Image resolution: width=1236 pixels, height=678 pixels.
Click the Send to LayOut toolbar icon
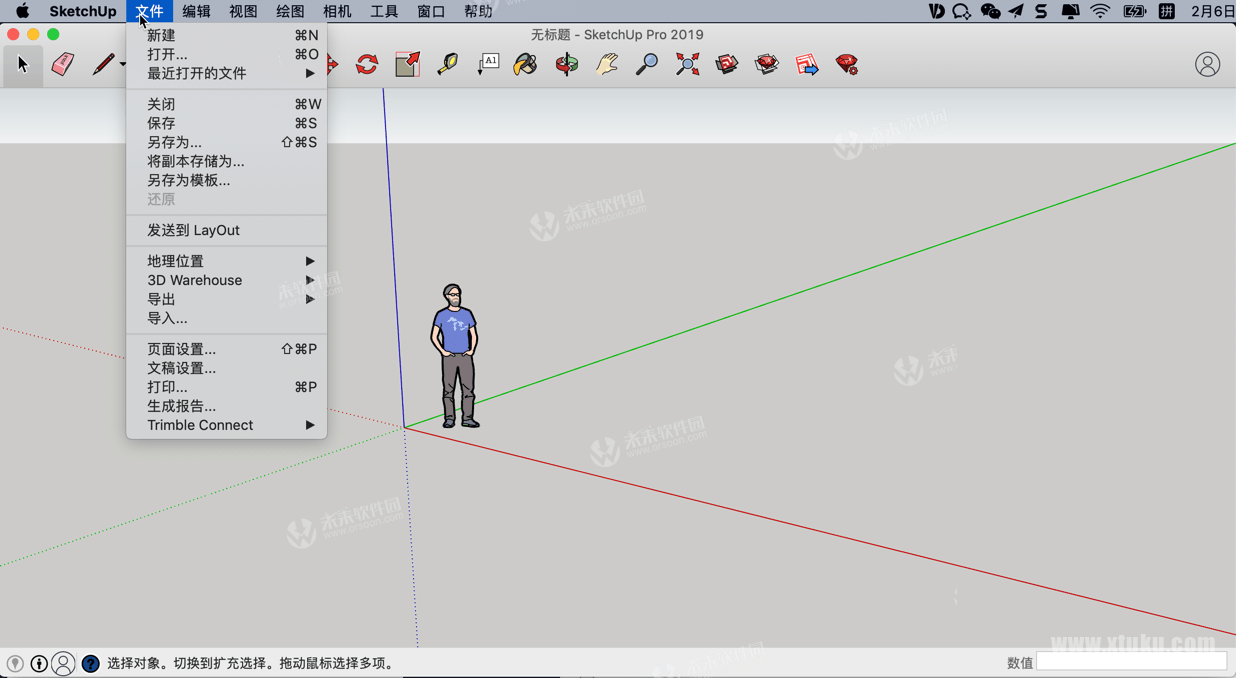point(807,65)
